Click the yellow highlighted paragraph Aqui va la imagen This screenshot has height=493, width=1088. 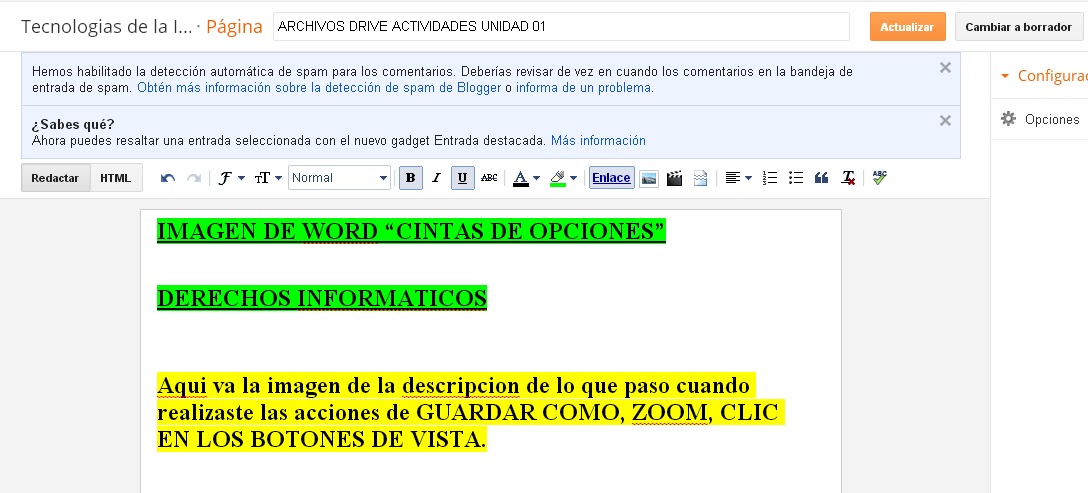point(470,412)
